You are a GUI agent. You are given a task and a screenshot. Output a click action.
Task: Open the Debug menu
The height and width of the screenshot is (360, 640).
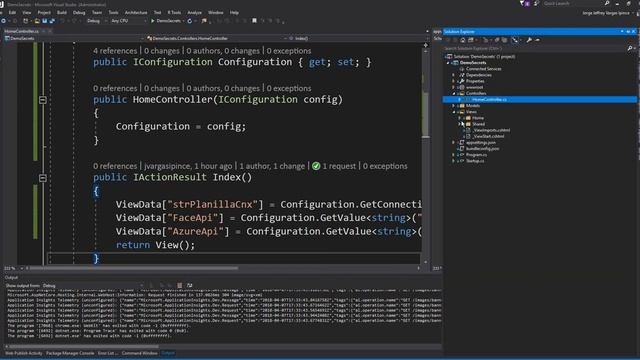[x=79, y=13]
